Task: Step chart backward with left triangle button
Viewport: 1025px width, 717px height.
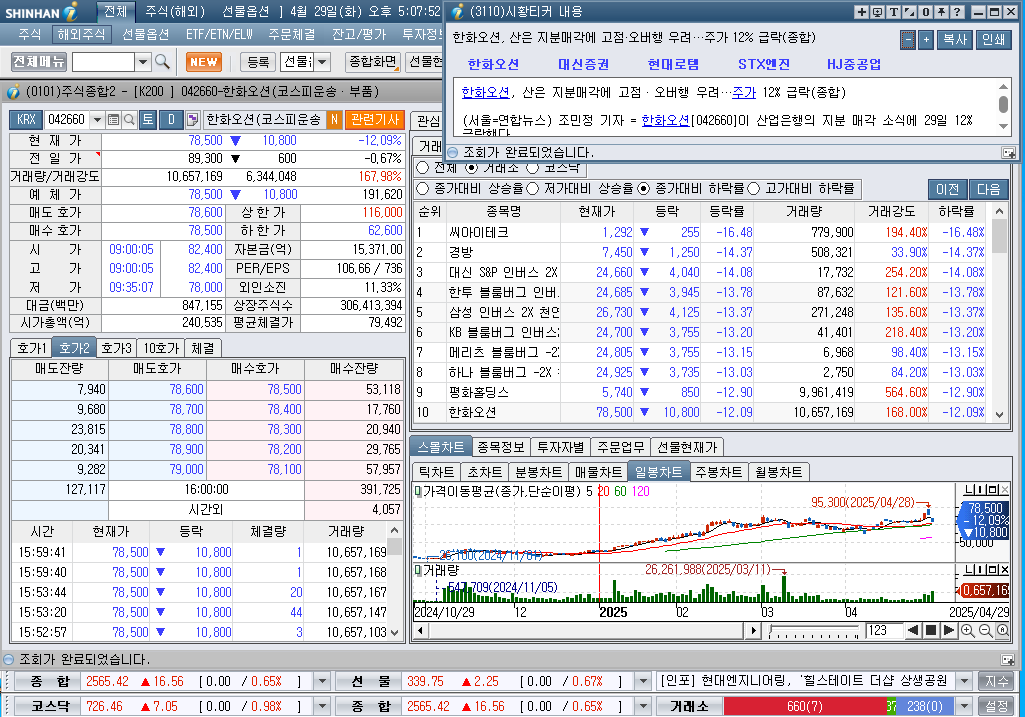Action: point(913,631)
